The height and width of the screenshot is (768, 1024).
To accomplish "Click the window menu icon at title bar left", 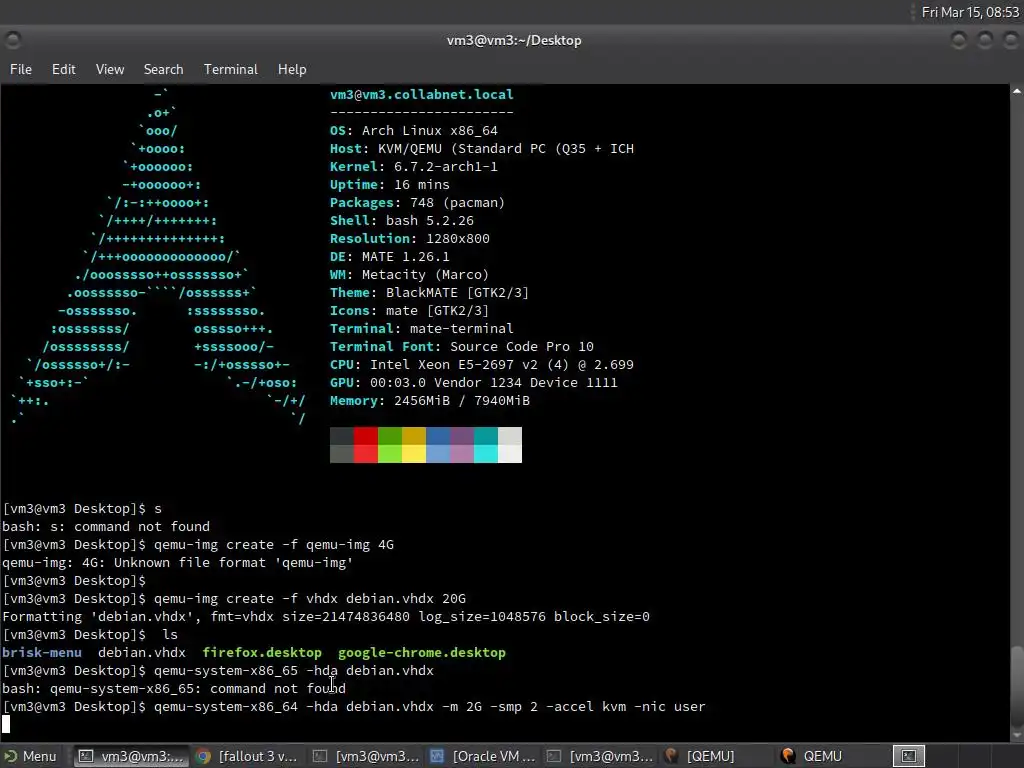I will click(x=12, y=40).
